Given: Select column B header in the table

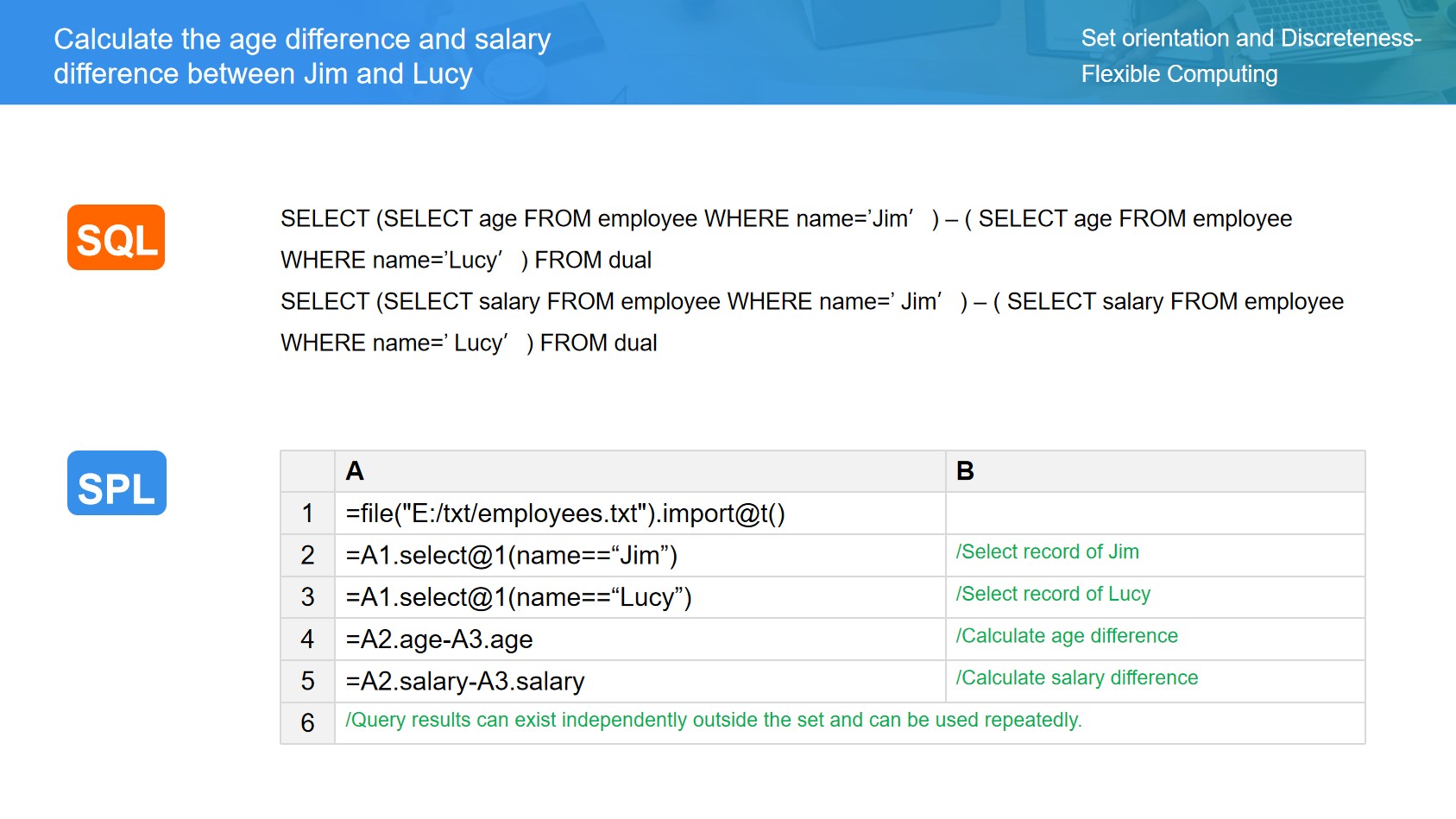Looking at the screenshot, I should pos(1154,471).
